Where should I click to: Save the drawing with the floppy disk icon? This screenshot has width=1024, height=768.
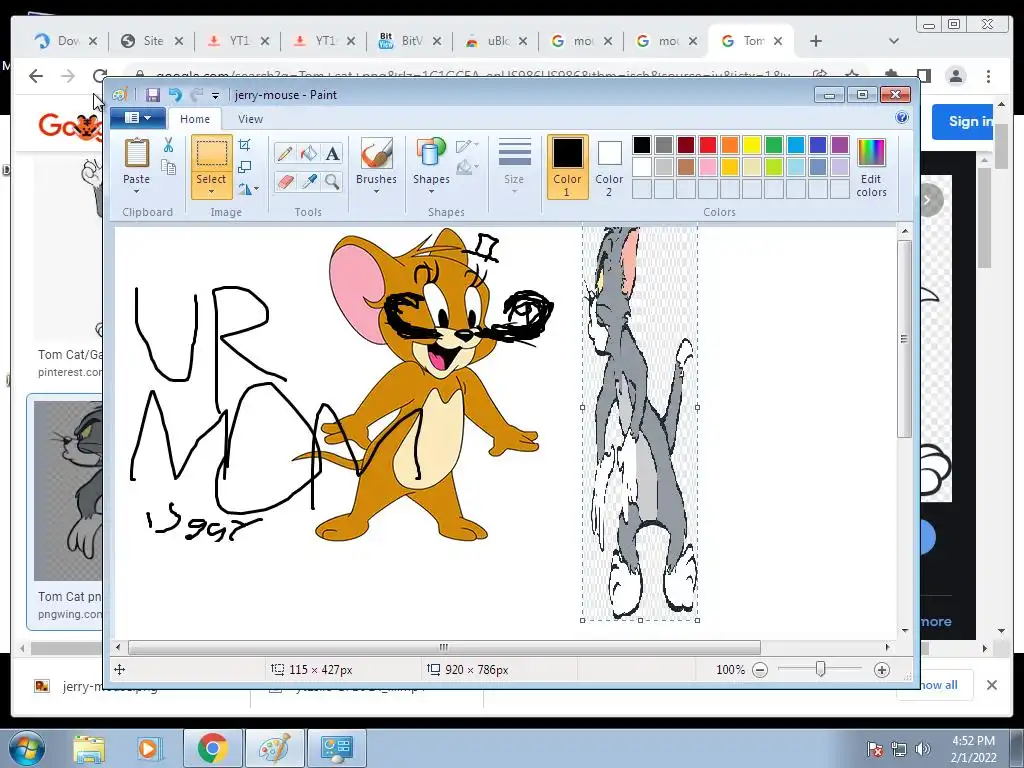(x=153, y=95)
